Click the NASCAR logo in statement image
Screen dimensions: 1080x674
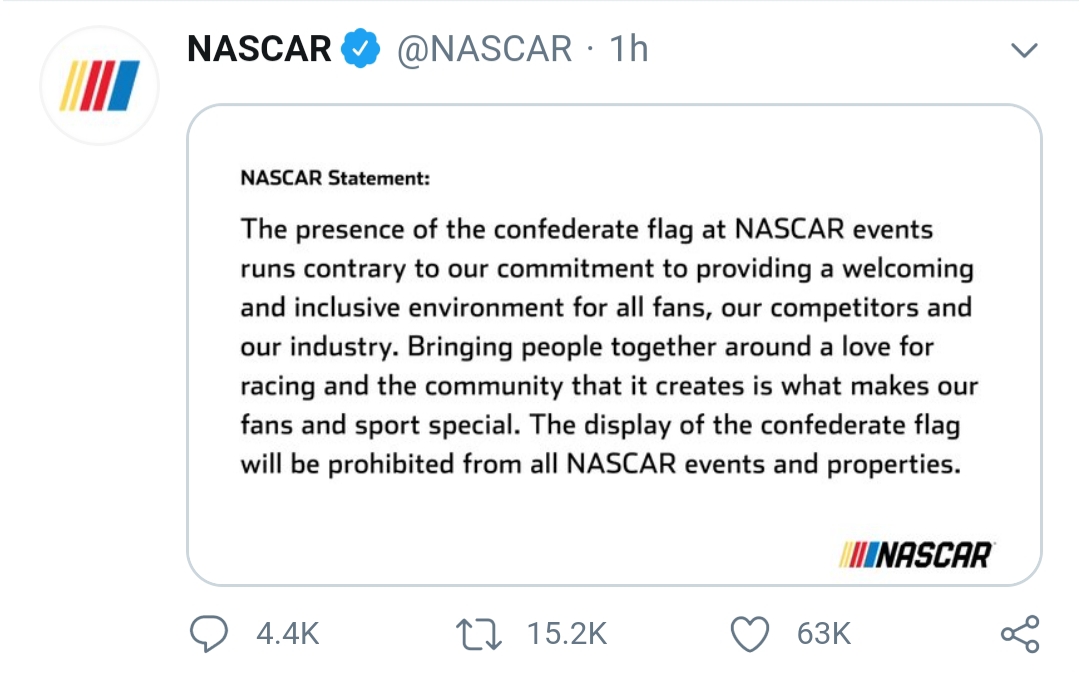point(915,555)
